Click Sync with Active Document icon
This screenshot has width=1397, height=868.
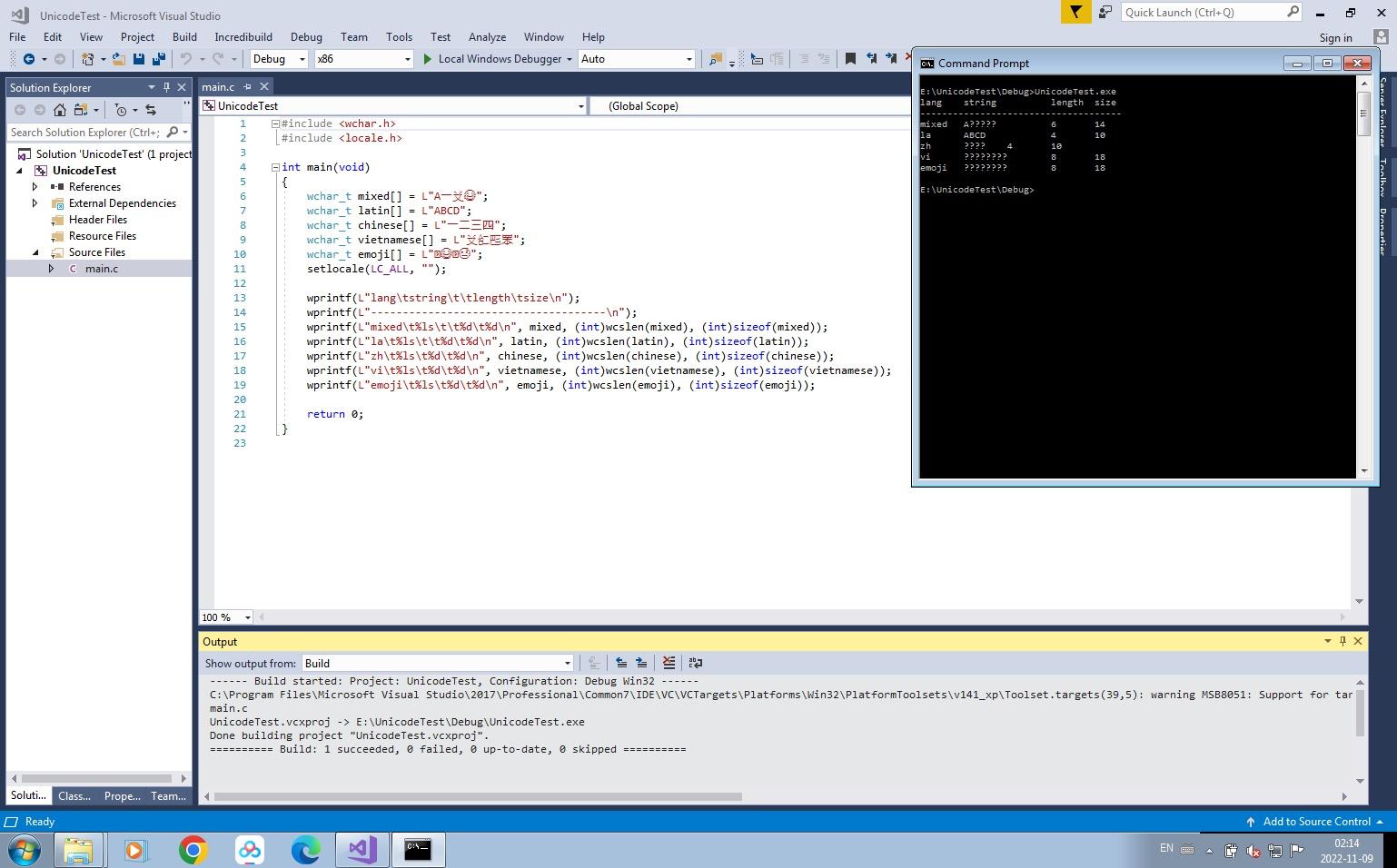[151, 110]
